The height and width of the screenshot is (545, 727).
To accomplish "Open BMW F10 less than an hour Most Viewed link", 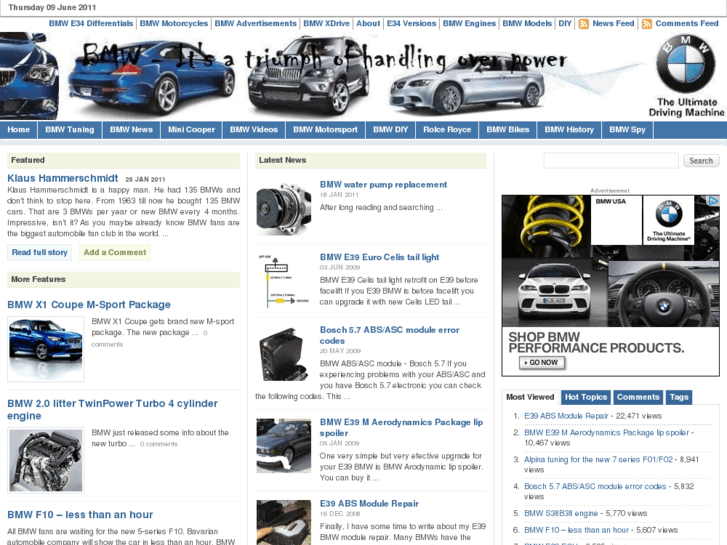I will [x=576, y=530].
